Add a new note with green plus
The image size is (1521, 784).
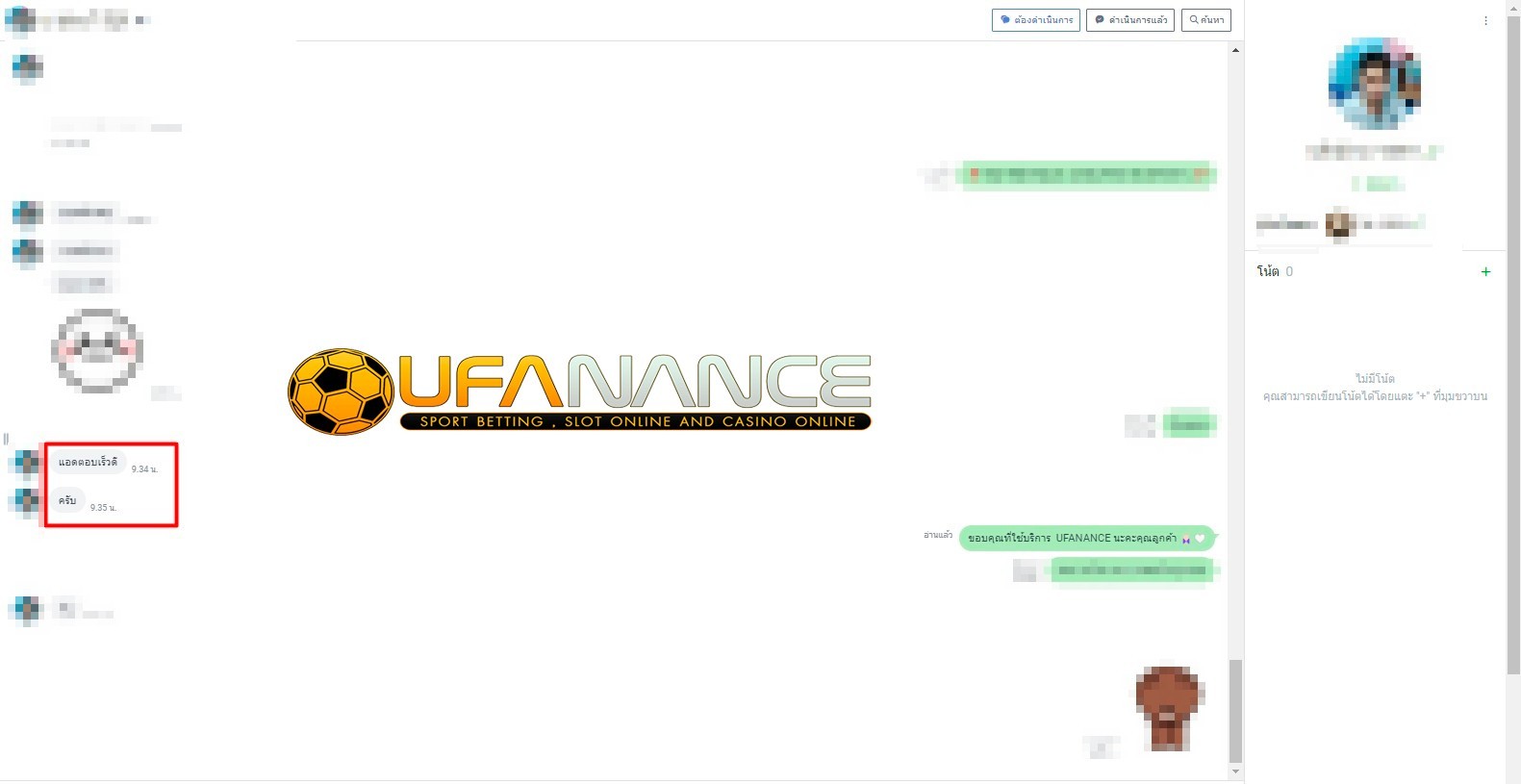coord(1485,272)
